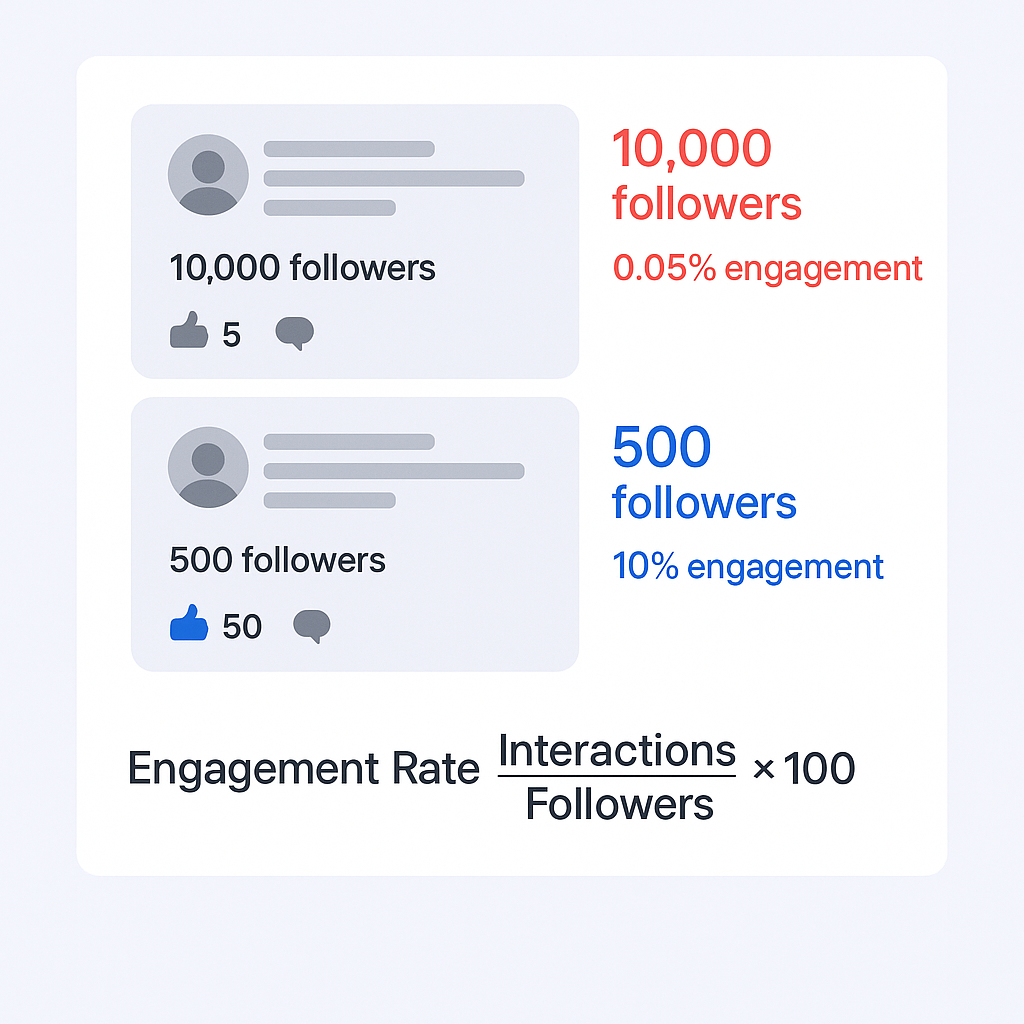The height and width of the screenshot is (1024, 1024).
Task: Click the red "0.05% engagement" label
Action: point(767,268)
